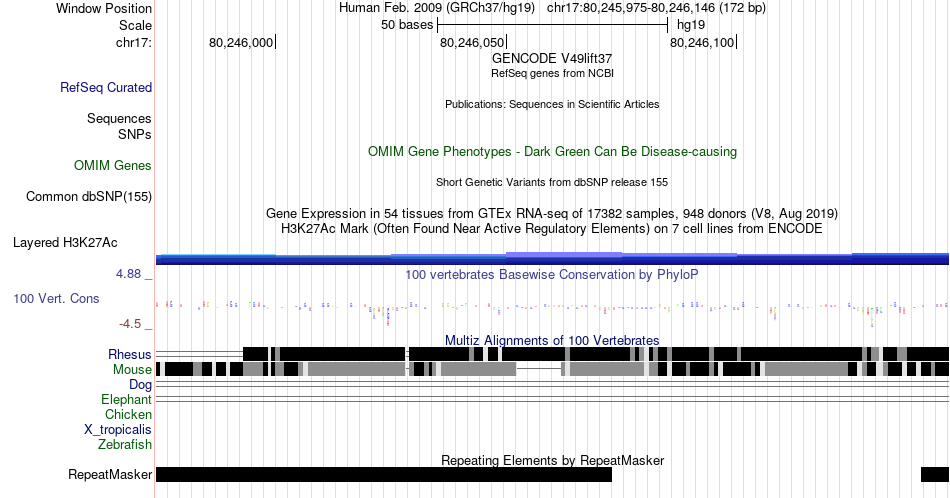950x498 pixels.
Task: Click the -4.5 PhyloP lower value
Action: [130, 324]
